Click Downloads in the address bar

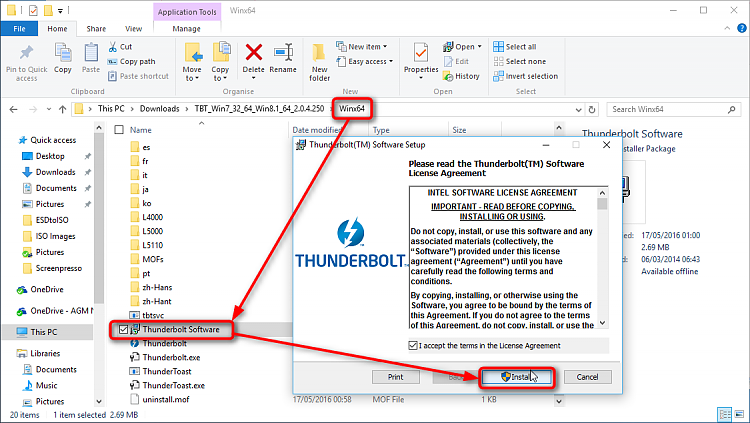(159, 109)
